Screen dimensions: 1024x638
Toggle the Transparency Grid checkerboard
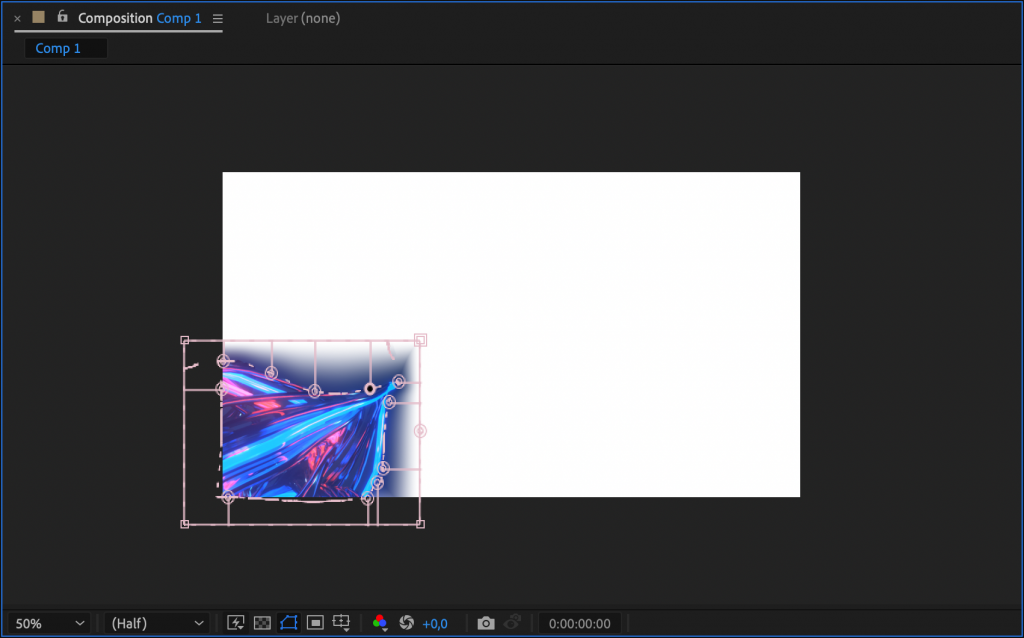[x=262, y=622]
